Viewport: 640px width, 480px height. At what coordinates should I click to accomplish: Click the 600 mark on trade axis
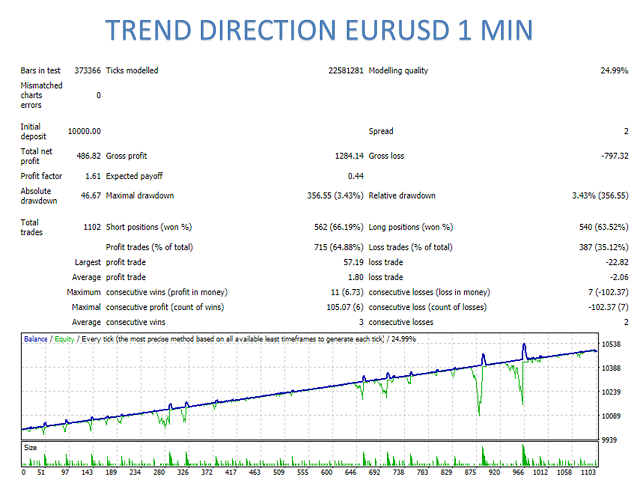pyautogui.click(x=327, y=472)
